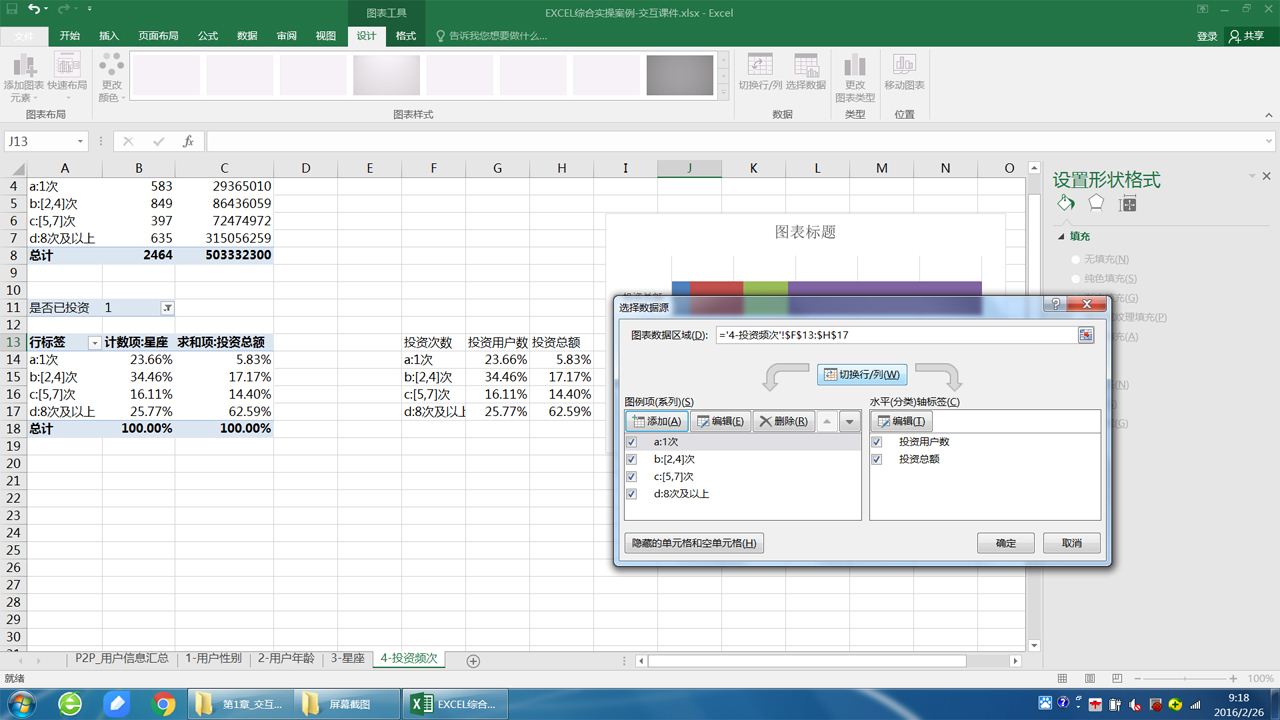Uncheck the 投资总额 category checkbox
Image resolution: width=1280 pixels, height=720 pixels.
coord(877,459)
